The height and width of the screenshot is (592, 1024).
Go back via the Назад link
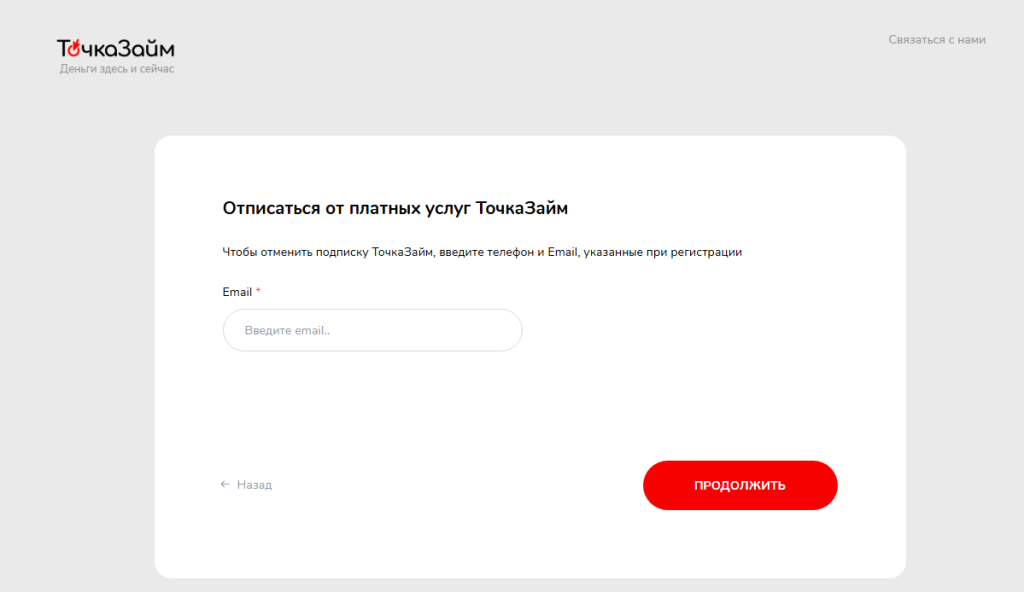[x=246, y=485]
